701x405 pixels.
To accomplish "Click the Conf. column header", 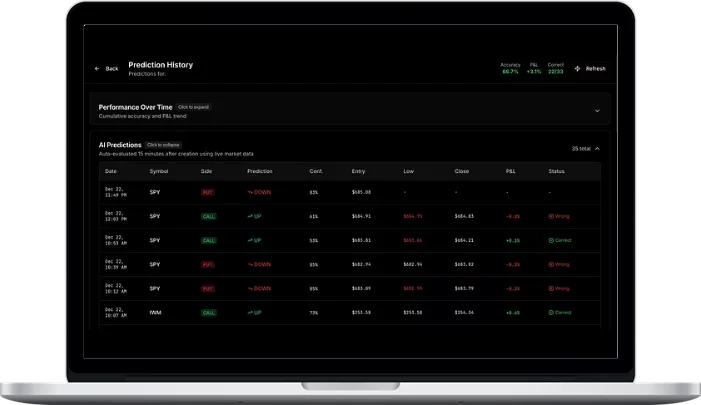I will 315,171.
